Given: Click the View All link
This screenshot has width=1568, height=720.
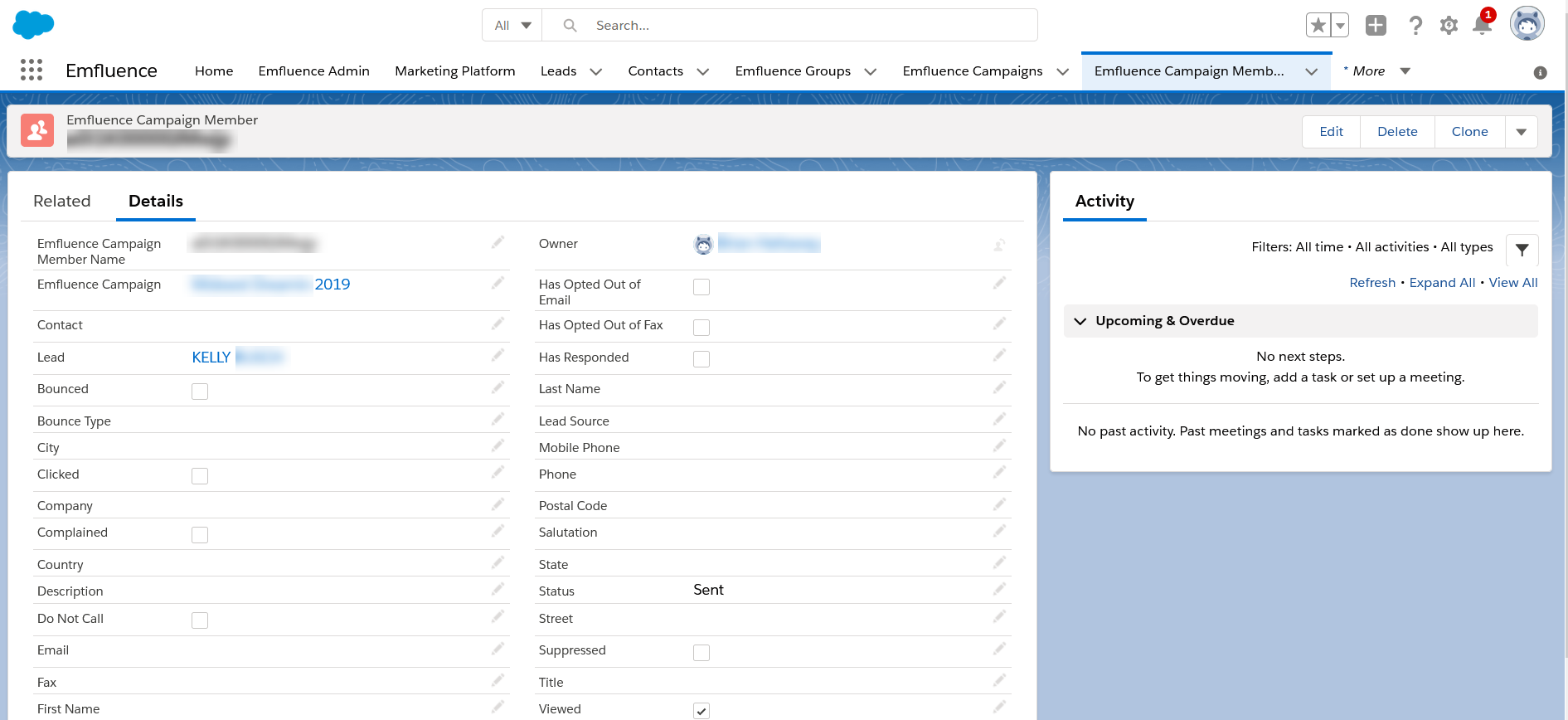Looking at the screenshot, I should point(1513,282).
